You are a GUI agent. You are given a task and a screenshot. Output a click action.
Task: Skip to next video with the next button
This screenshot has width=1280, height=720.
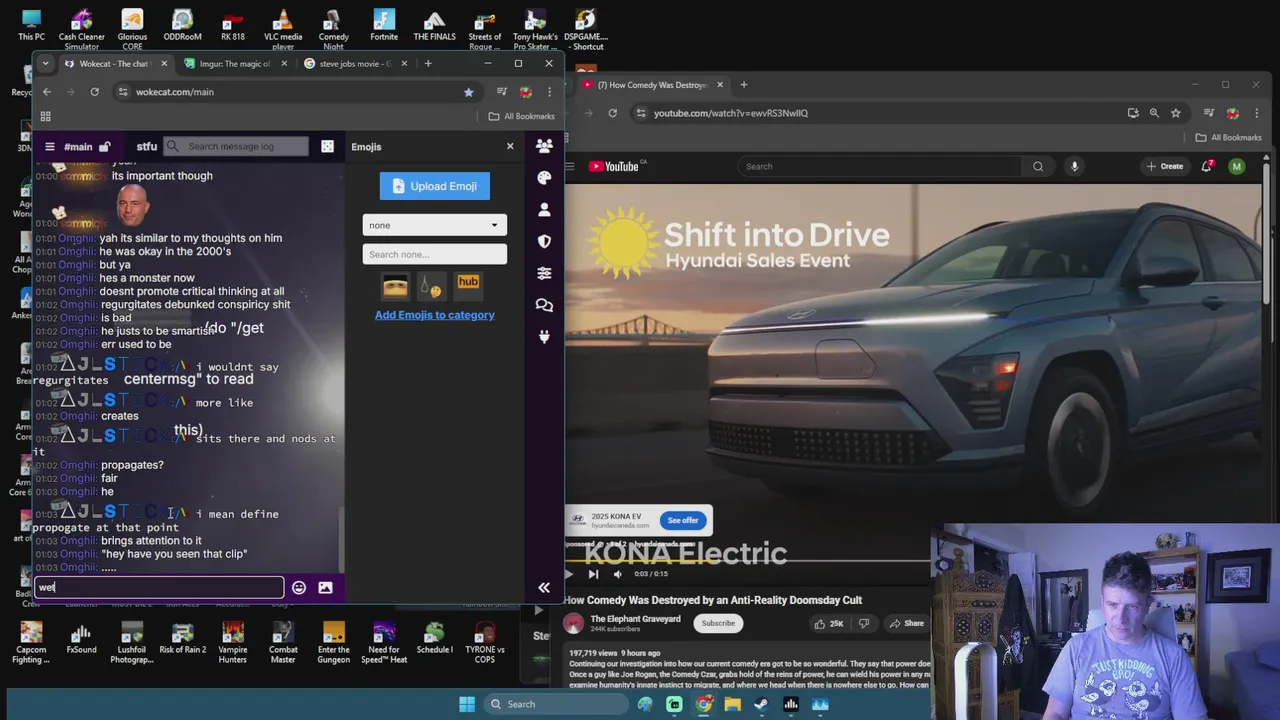coord(593,574)
